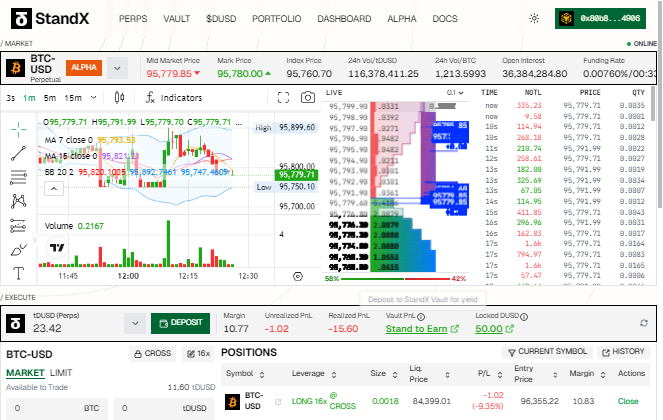Expand more chart intervals dropdown
Screen dimensions: 663x420
point(93,98)
